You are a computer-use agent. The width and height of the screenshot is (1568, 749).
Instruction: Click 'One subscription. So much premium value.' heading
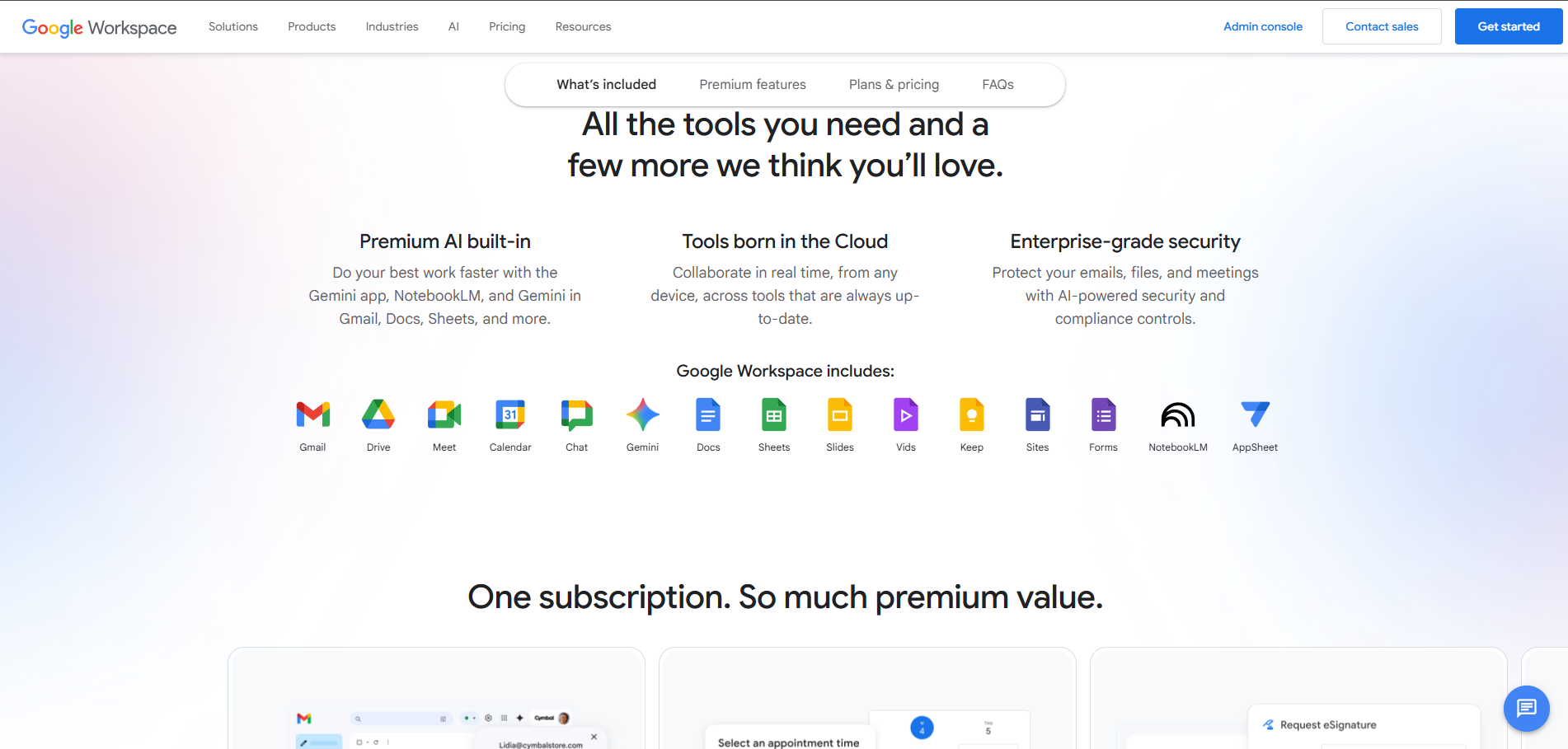(785, 597)
